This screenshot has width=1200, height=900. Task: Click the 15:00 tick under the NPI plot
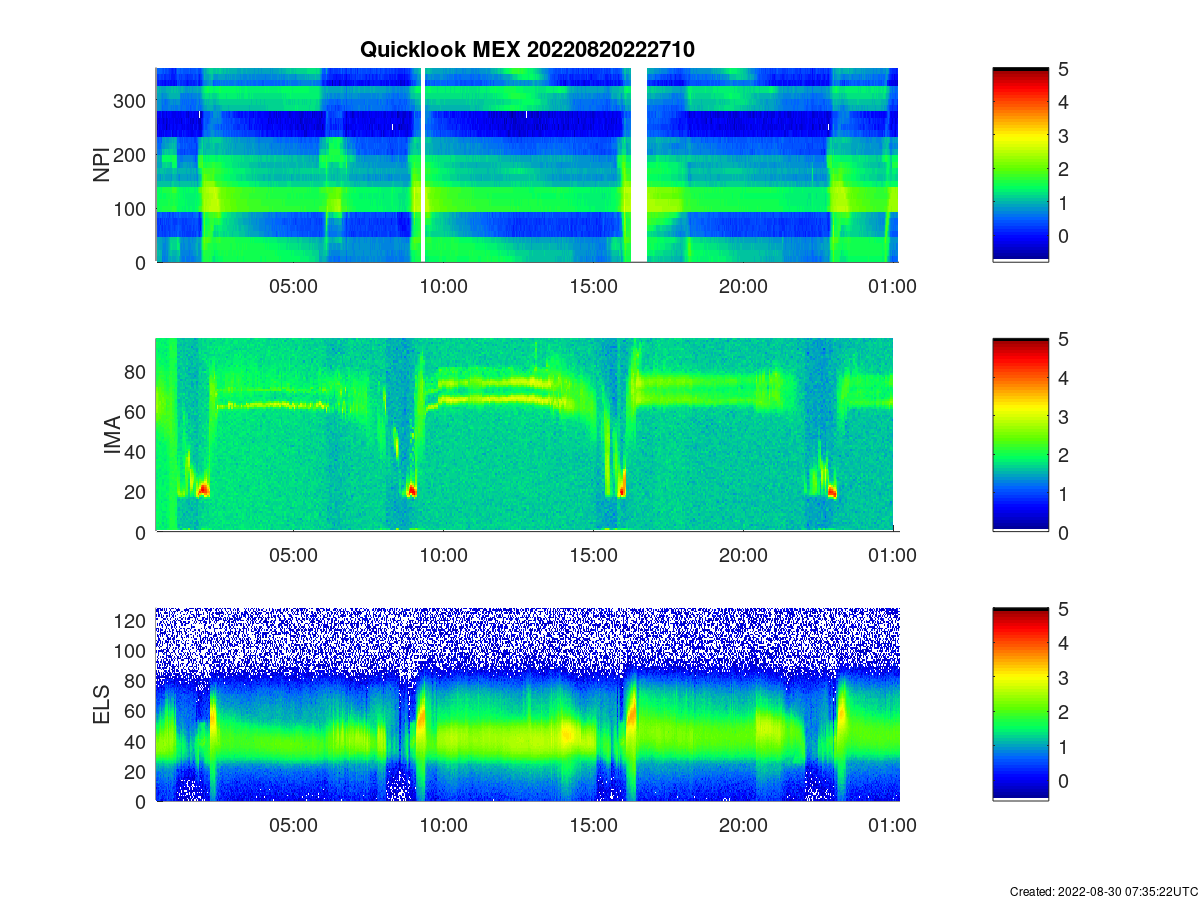(x=593, y=286)
